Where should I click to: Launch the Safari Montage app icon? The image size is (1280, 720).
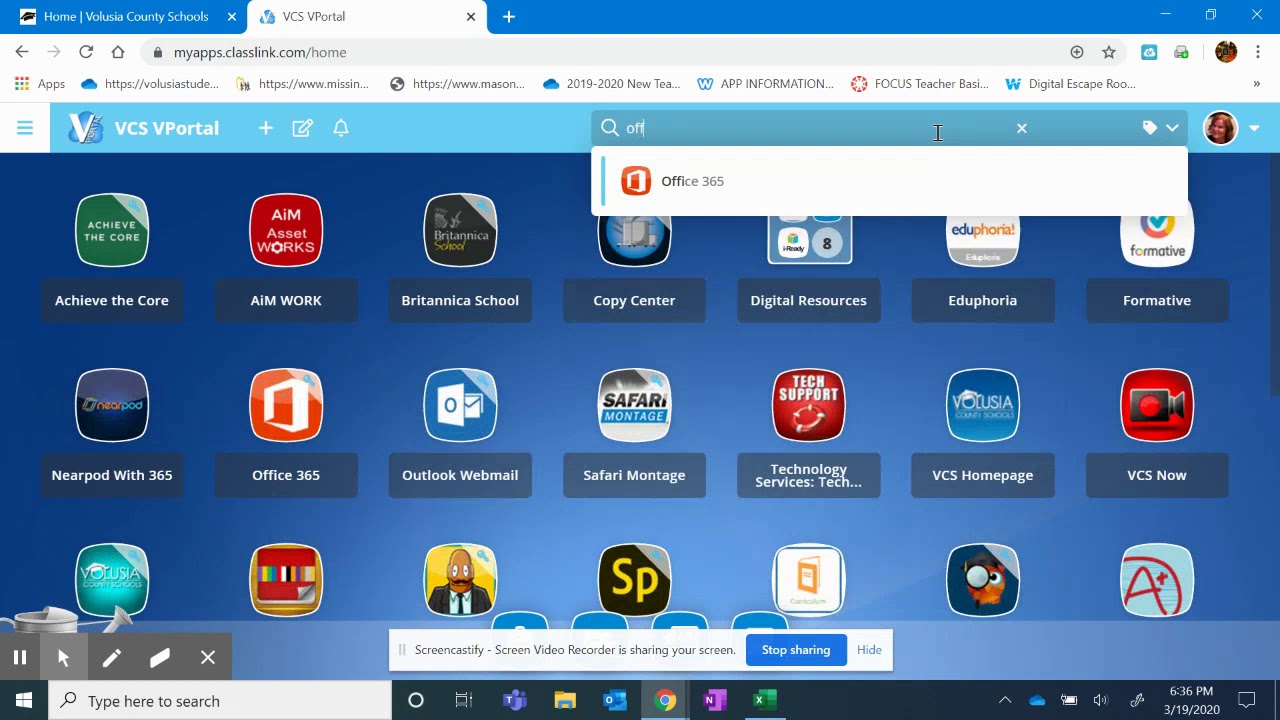tap(634, 405)
